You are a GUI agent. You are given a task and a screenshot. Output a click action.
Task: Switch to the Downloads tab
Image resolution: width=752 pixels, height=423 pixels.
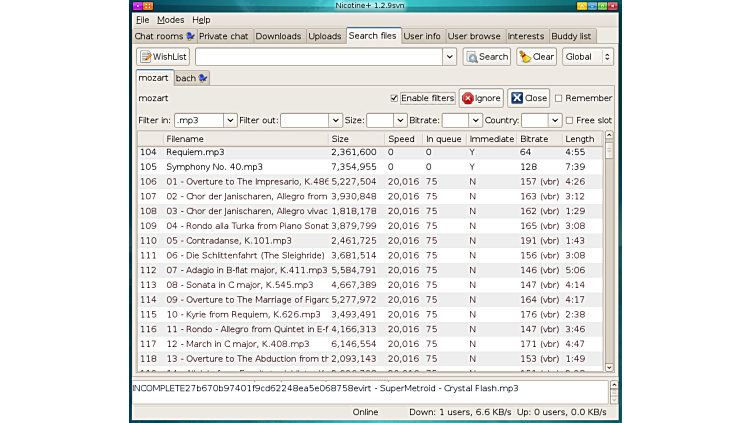(278, 36)
